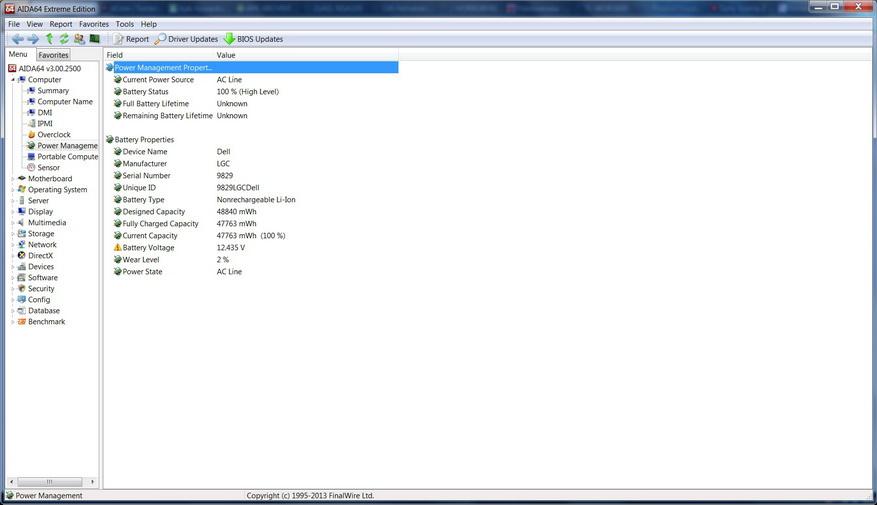The width and height of the screenshot is (877, 505).
Task: Click the Back navigation arrow
Action: point(18,39)
